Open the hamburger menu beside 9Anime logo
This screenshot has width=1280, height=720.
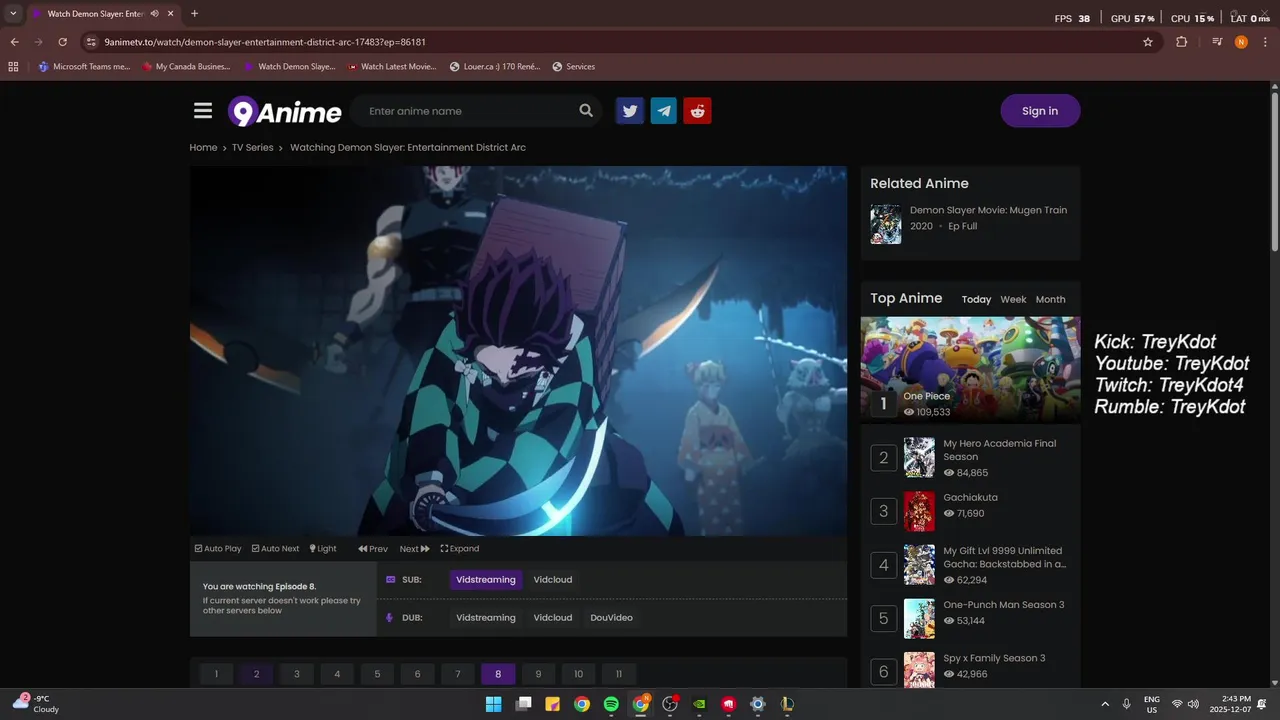tap(203, 111)
